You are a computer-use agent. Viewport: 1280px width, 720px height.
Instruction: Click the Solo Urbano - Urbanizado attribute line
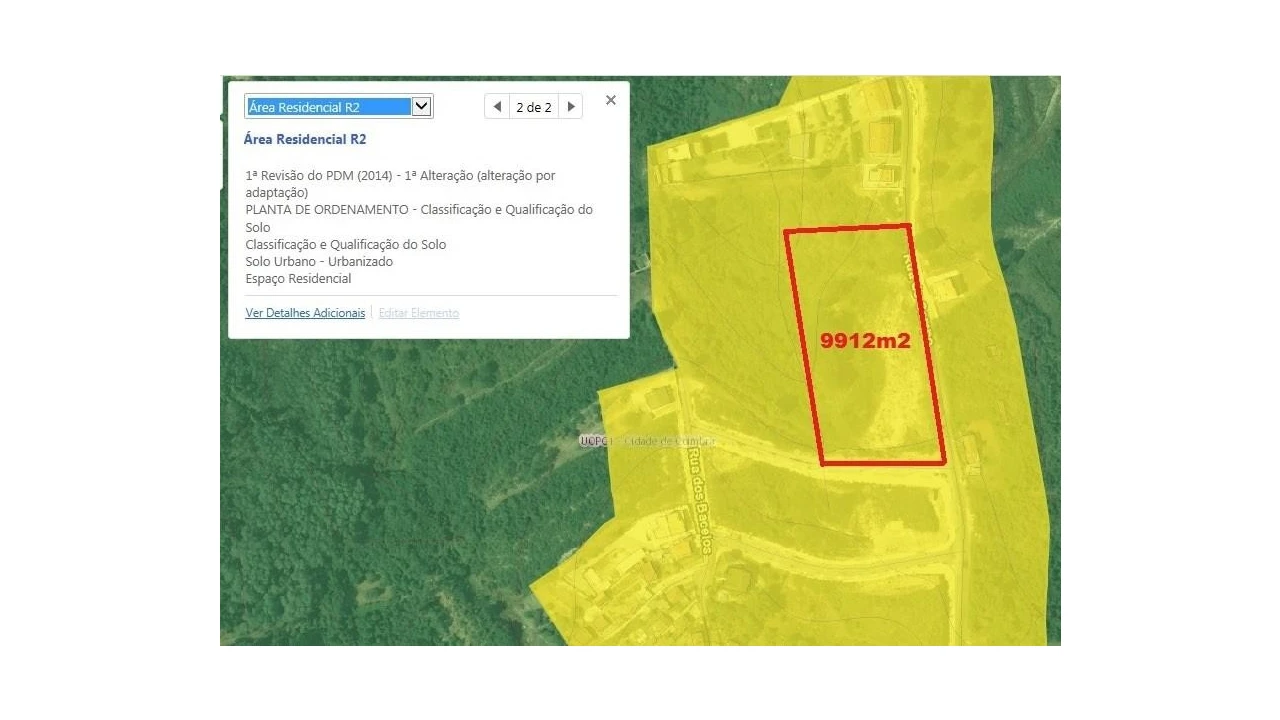pos(319,261)
